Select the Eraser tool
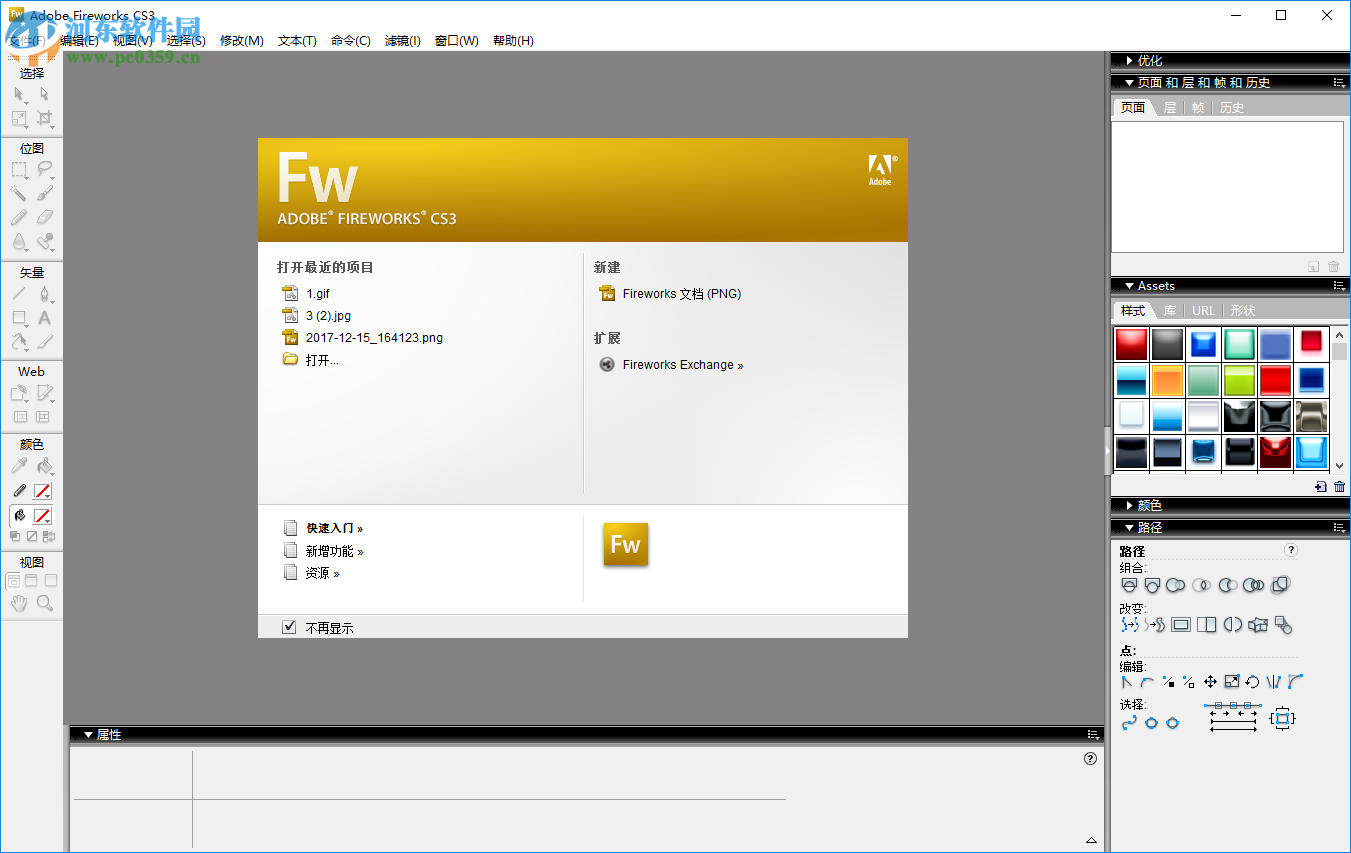1351x853 pixels. (x=44, y=217)
